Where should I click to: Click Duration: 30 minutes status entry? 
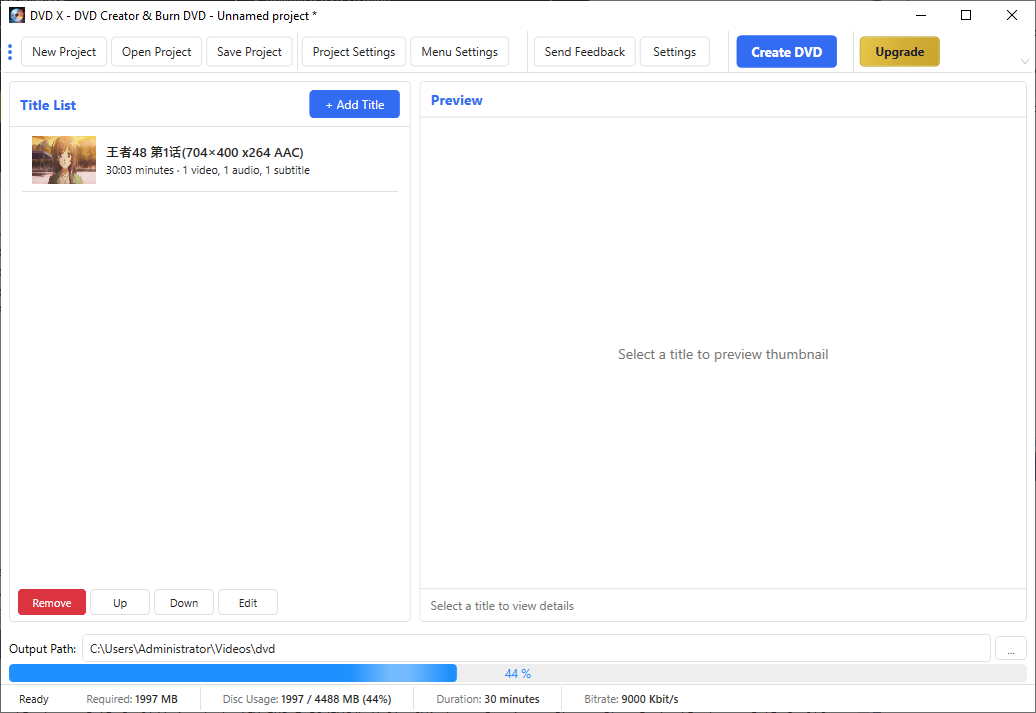(488, 699)
